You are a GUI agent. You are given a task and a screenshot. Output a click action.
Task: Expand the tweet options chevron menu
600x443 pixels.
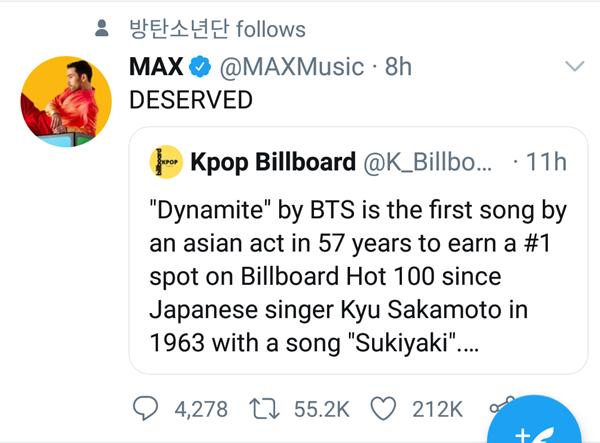pyautogui.click(x=575, y=68)
